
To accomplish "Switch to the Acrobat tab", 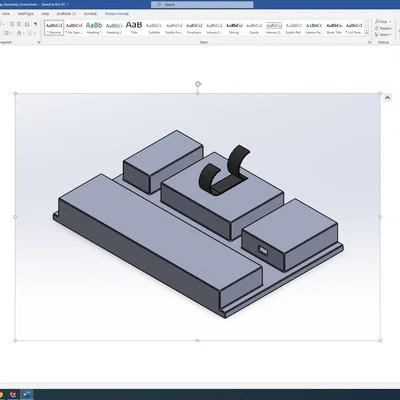I will [x=90, y=14].
